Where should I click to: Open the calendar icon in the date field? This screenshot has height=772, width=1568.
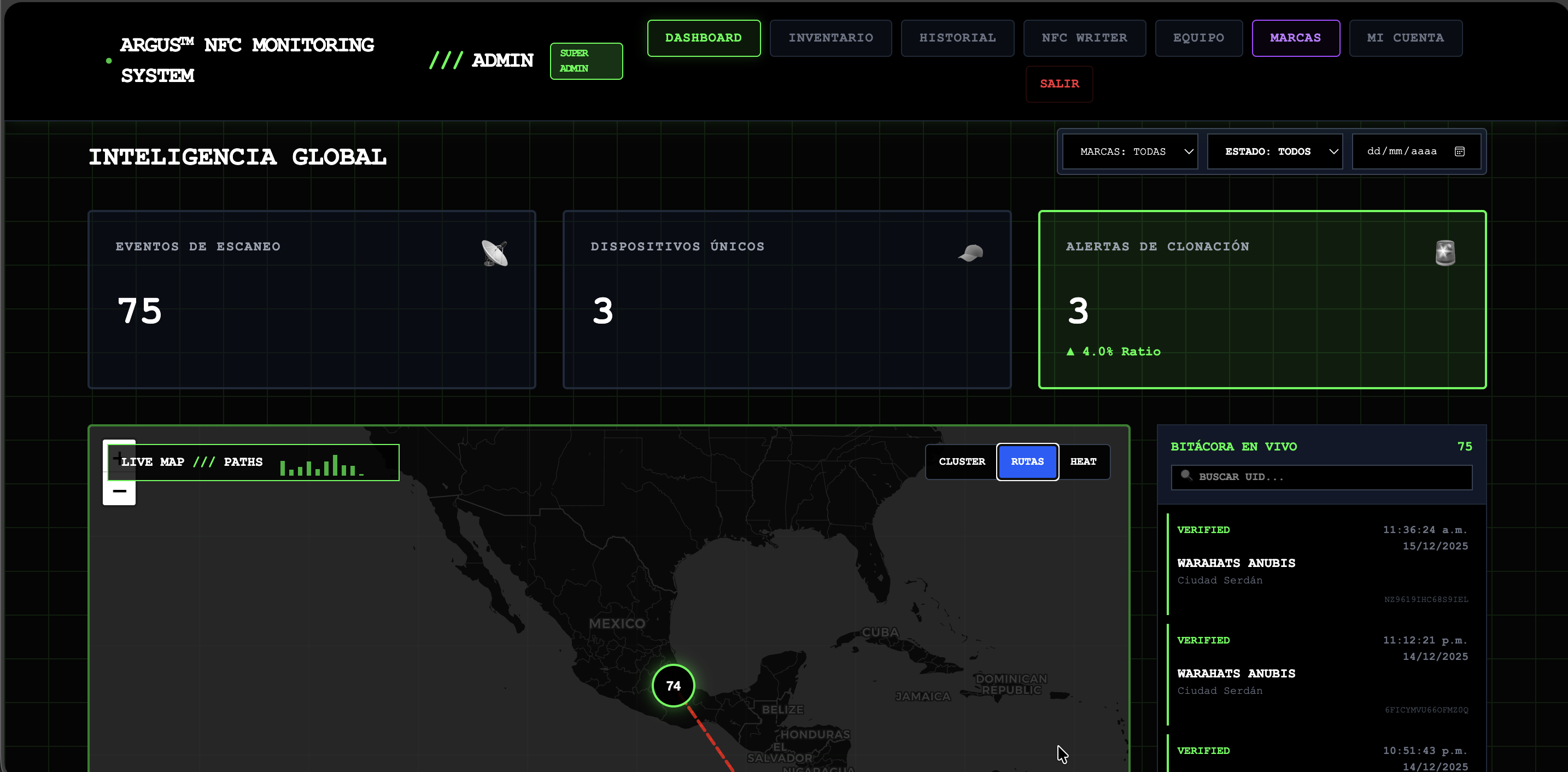(x=1460, y=151)
